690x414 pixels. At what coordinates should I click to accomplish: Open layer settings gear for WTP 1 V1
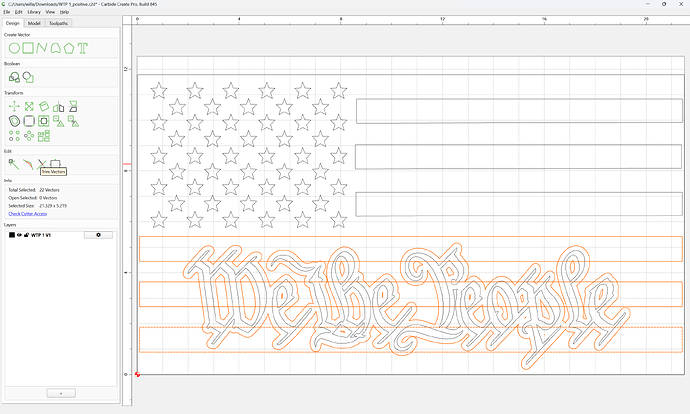pyautogui.click(x=98, y=235)
